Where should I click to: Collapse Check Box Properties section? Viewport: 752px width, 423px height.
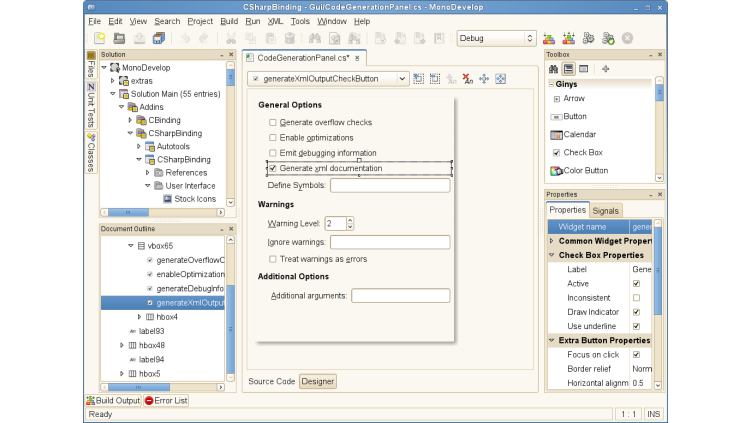click(x=552, y=256)
